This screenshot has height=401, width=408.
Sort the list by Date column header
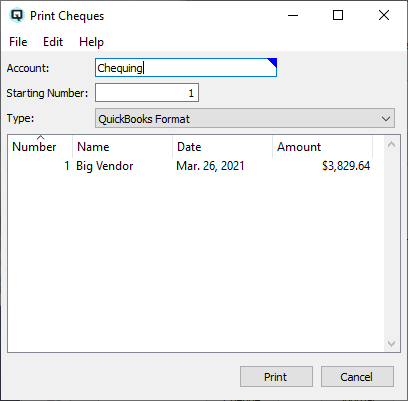pos(223,147)
